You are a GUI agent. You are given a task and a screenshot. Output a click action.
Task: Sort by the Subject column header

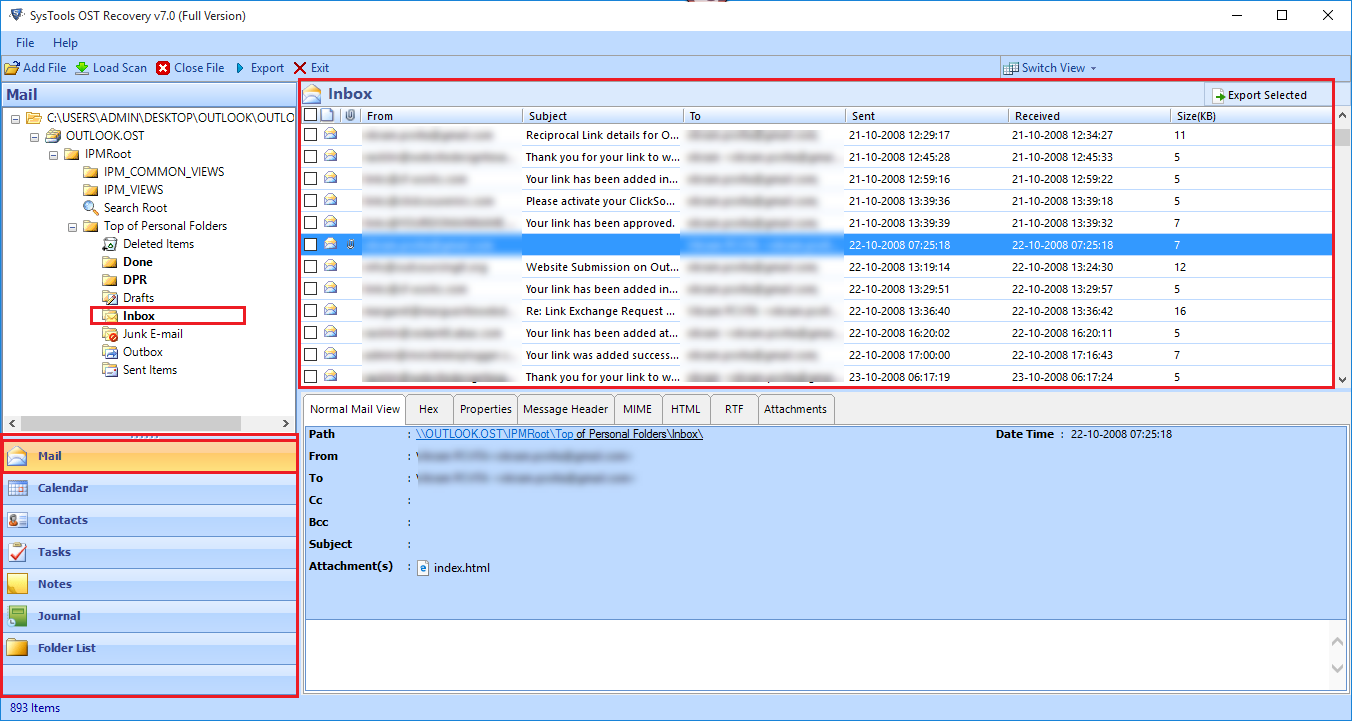(604, 116)
